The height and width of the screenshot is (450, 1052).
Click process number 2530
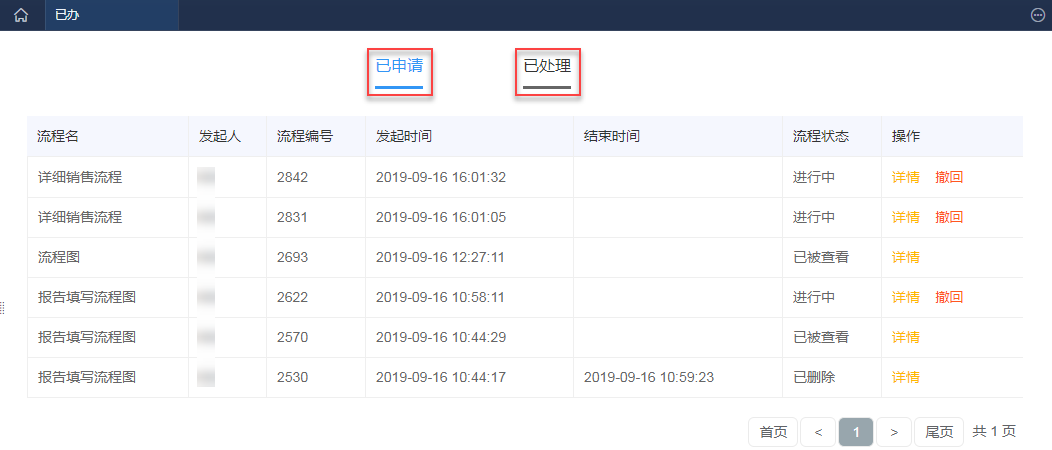point(292,378)
